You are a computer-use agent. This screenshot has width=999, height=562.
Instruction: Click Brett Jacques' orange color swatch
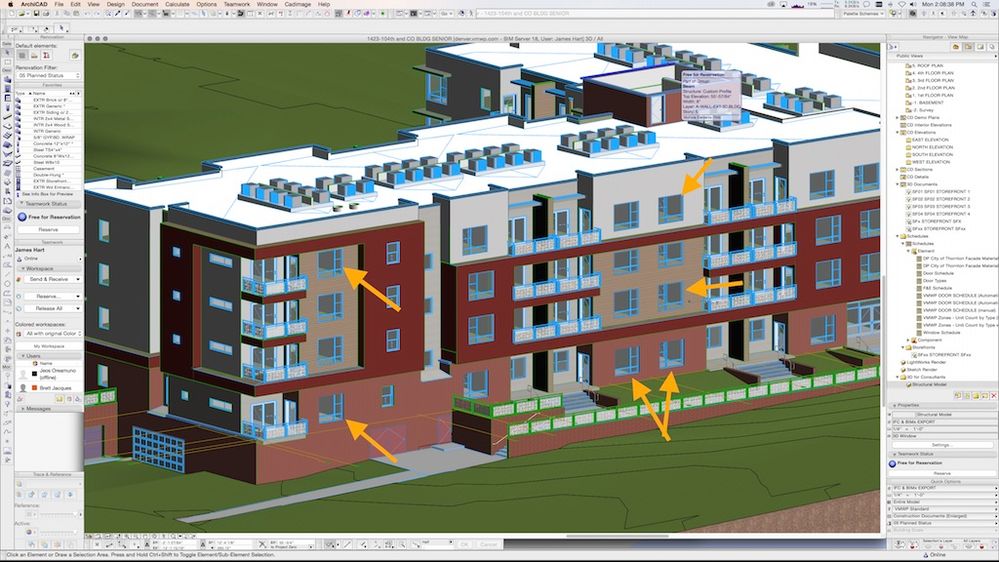34,387
